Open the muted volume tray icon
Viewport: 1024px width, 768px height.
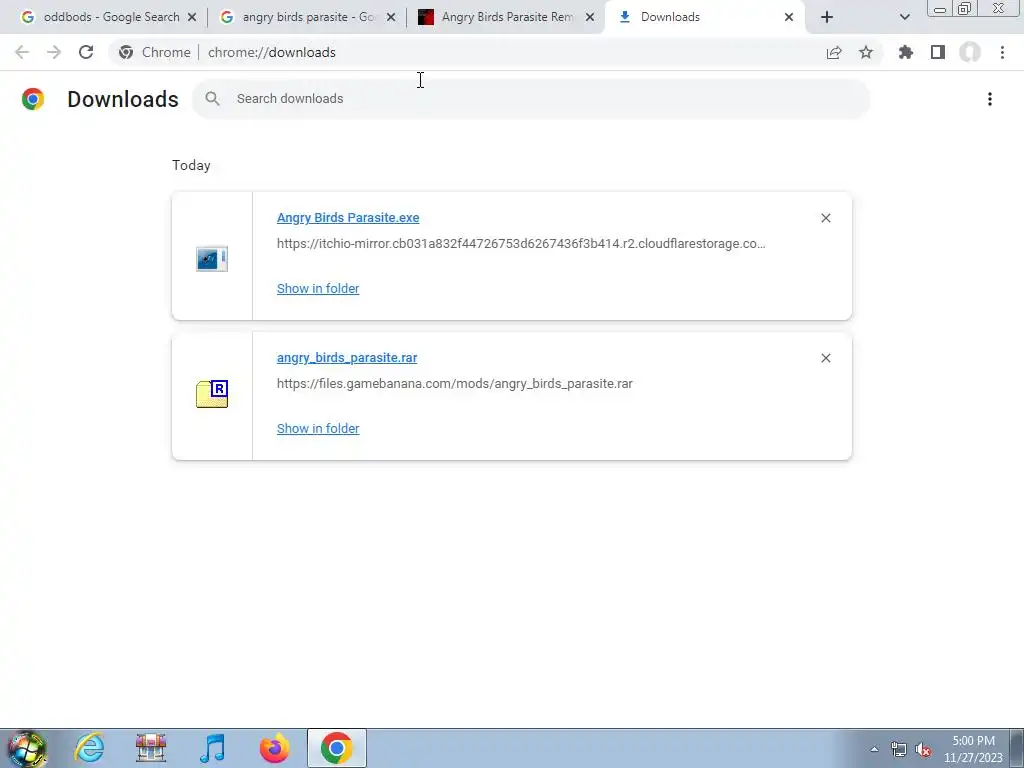[923, 750]
